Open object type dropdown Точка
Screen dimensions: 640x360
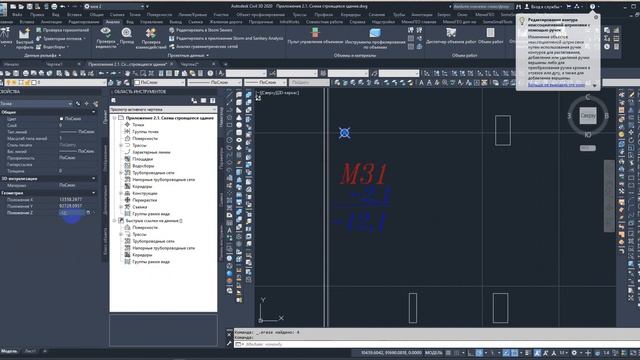tap(36, 104)
